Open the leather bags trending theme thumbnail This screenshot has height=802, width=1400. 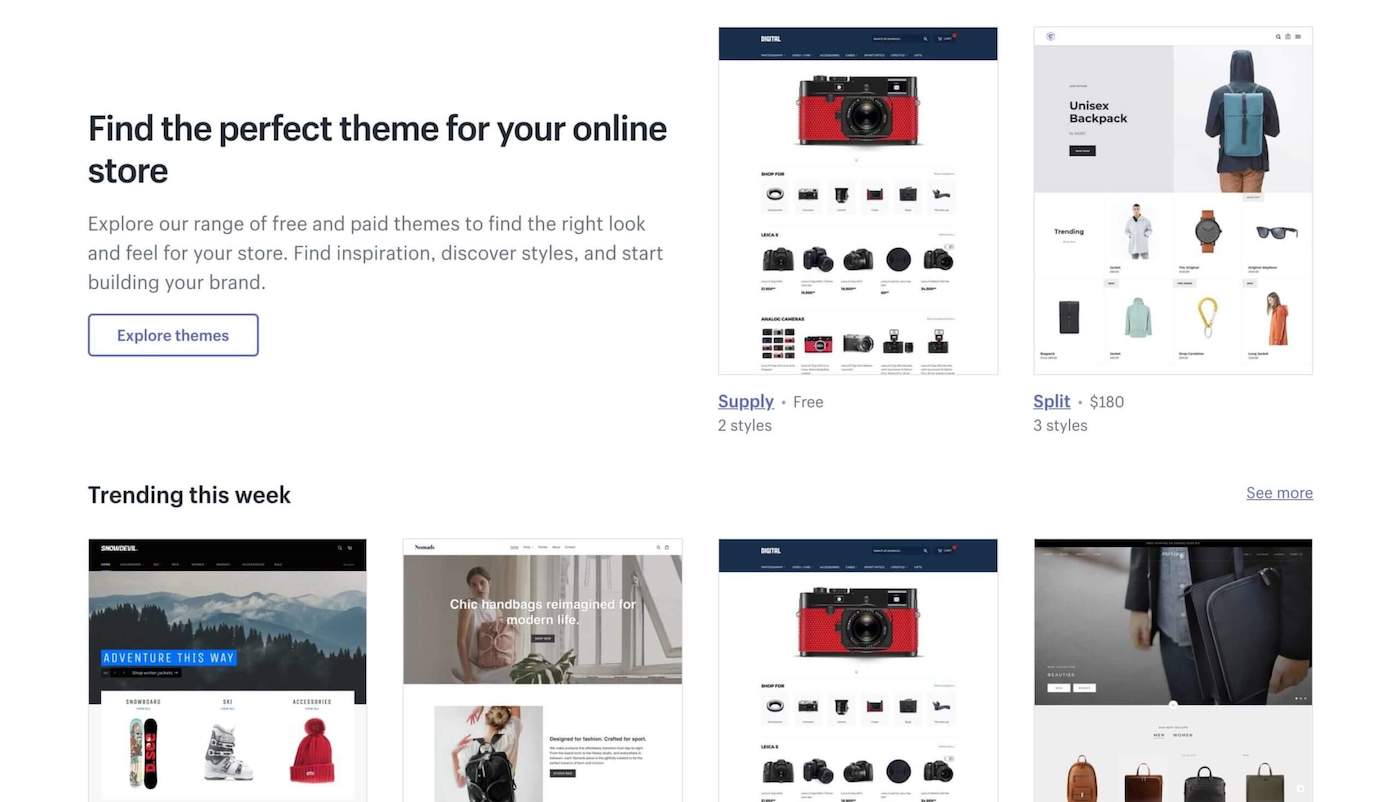tap(1173, 670)
